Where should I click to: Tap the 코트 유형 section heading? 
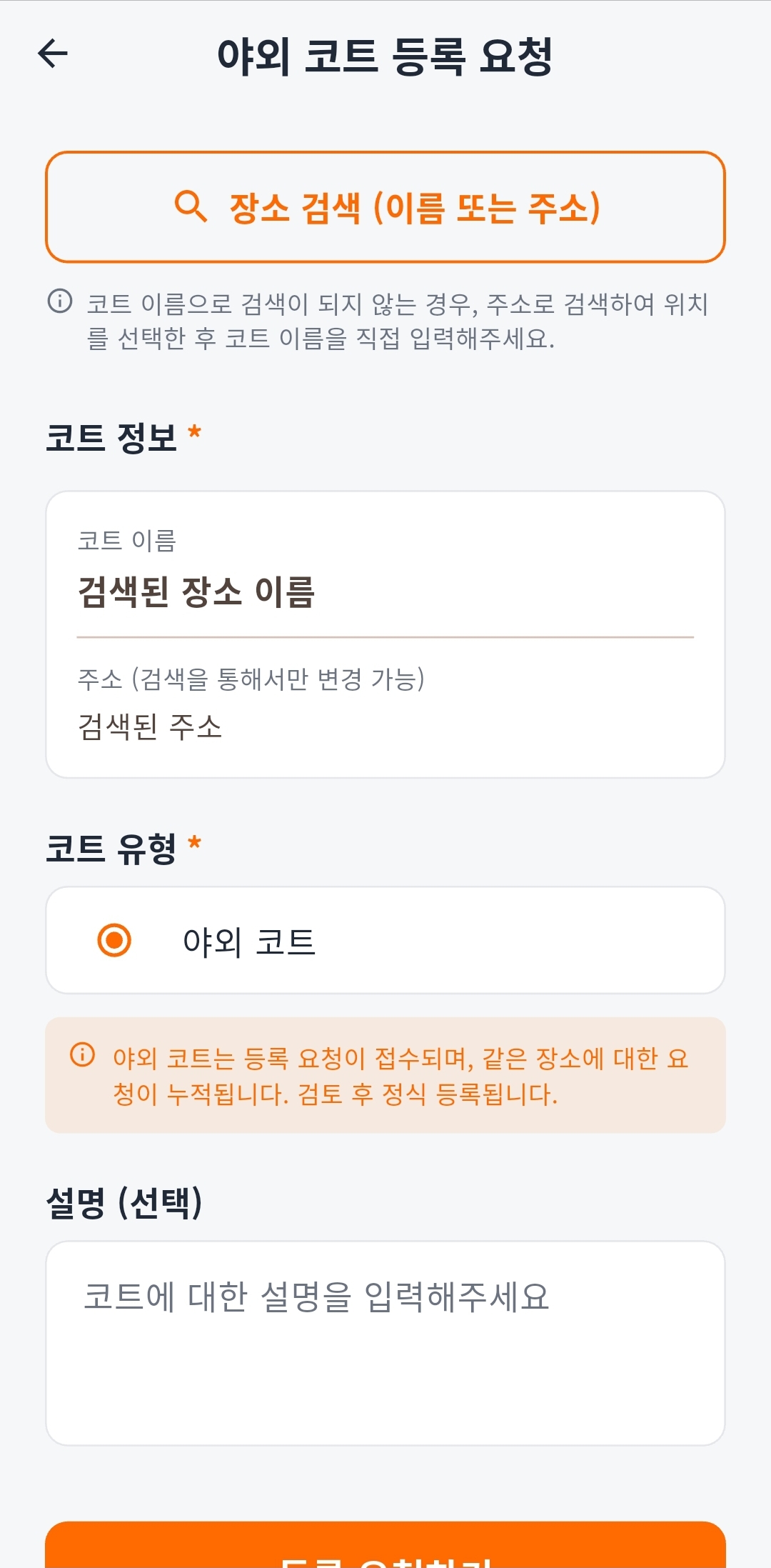(111, 849)
